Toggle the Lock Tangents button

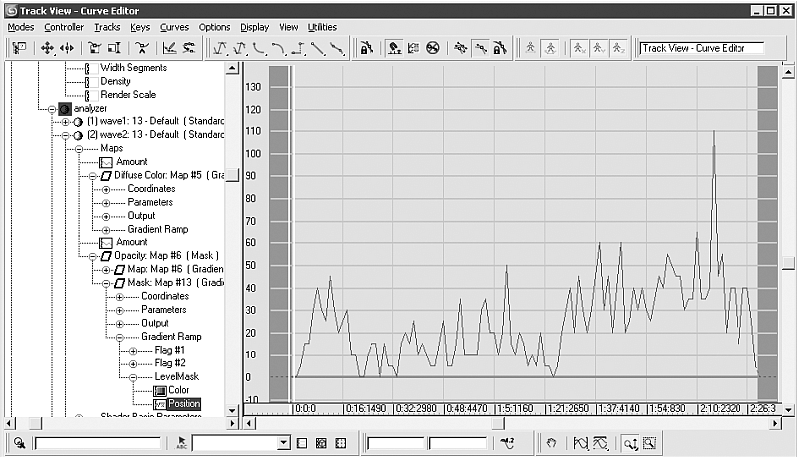click(x=500, y=48)
